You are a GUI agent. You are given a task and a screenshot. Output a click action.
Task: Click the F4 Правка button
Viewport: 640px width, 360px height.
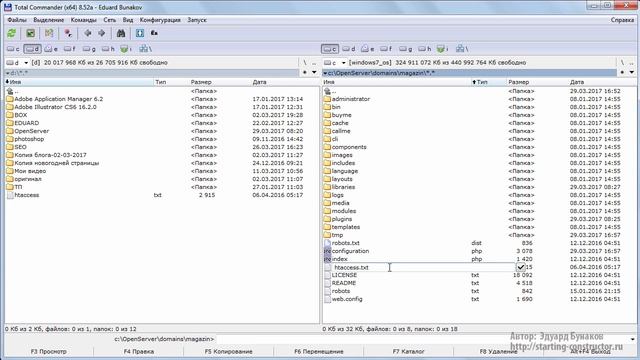click(139, 351)
